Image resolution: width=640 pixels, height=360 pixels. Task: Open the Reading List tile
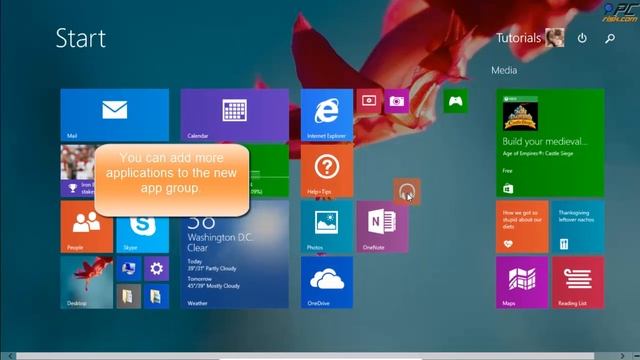[578, 282]
